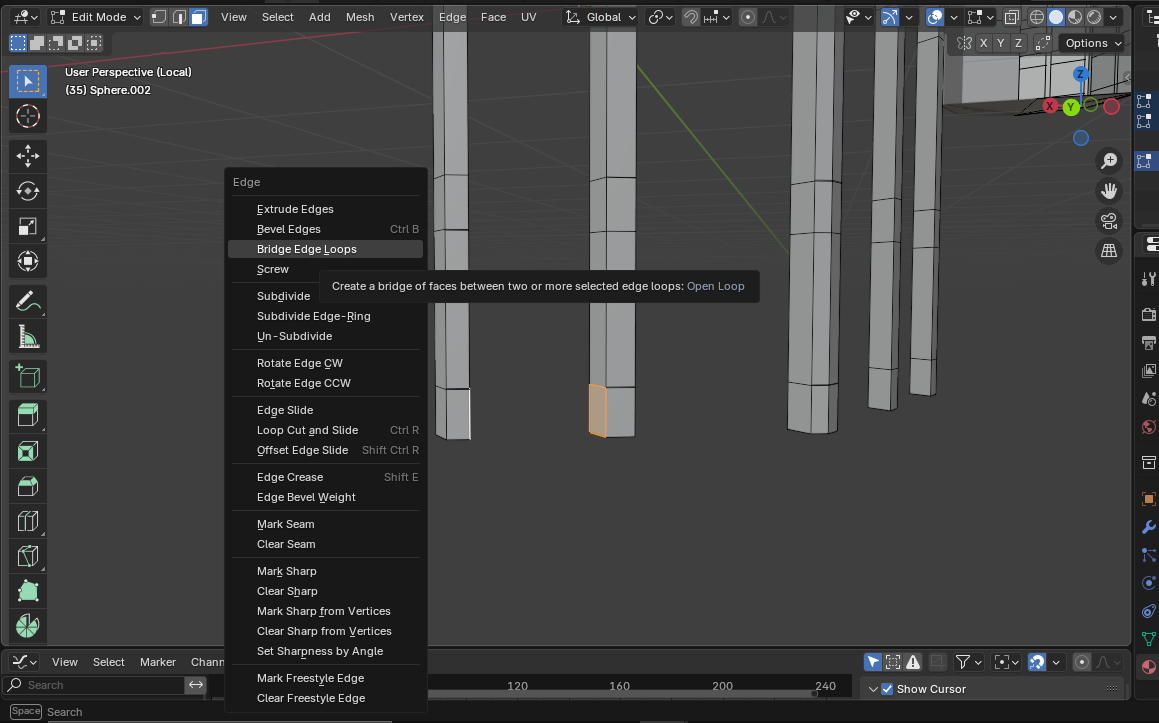1159x723 pixels.
Task: Select the Add Cube tool
Action: pos(27,377)
